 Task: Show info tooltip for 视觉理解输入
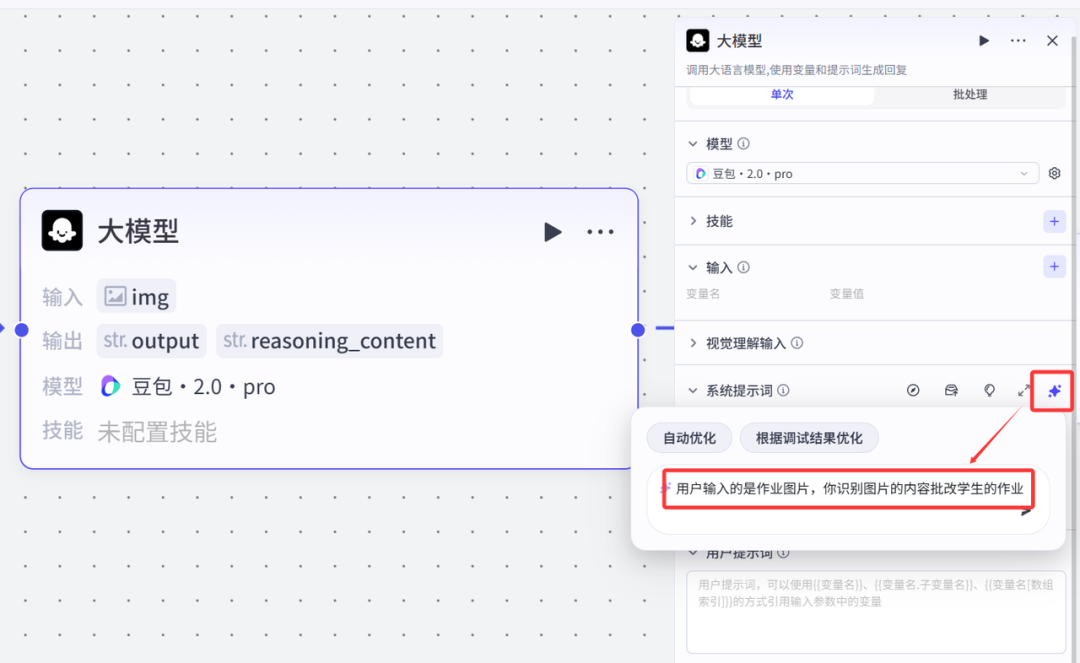(797, 343)
